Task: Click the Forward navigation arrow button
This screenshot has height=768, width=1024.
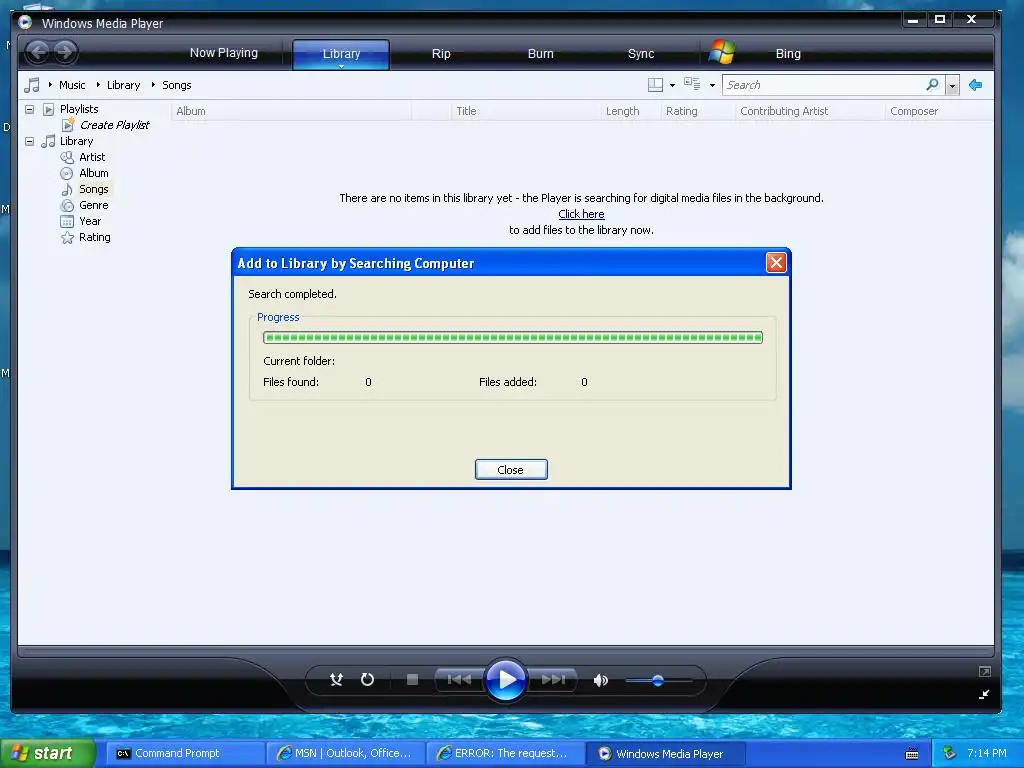Action: [65, 52]
